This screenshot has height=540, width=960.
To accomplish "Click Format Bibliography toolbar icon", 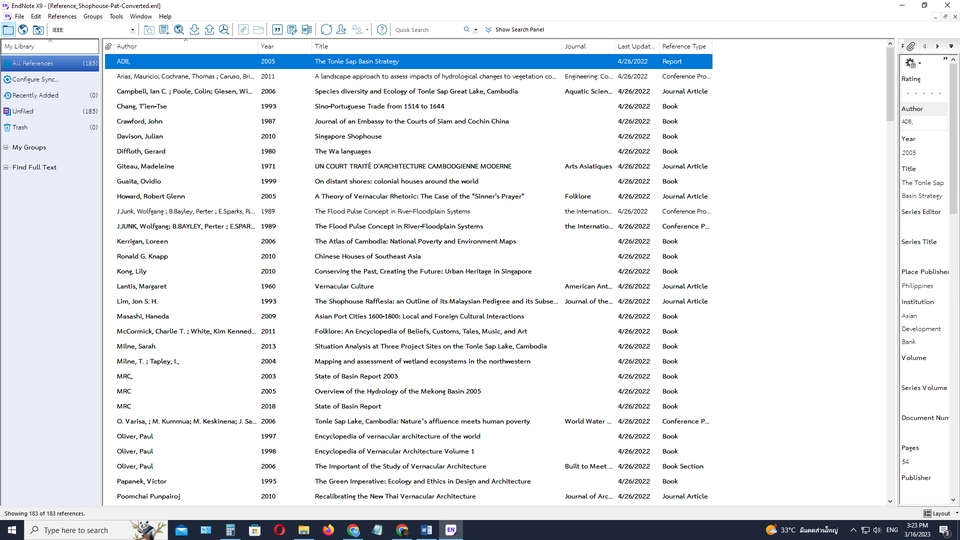I will 292,29.
